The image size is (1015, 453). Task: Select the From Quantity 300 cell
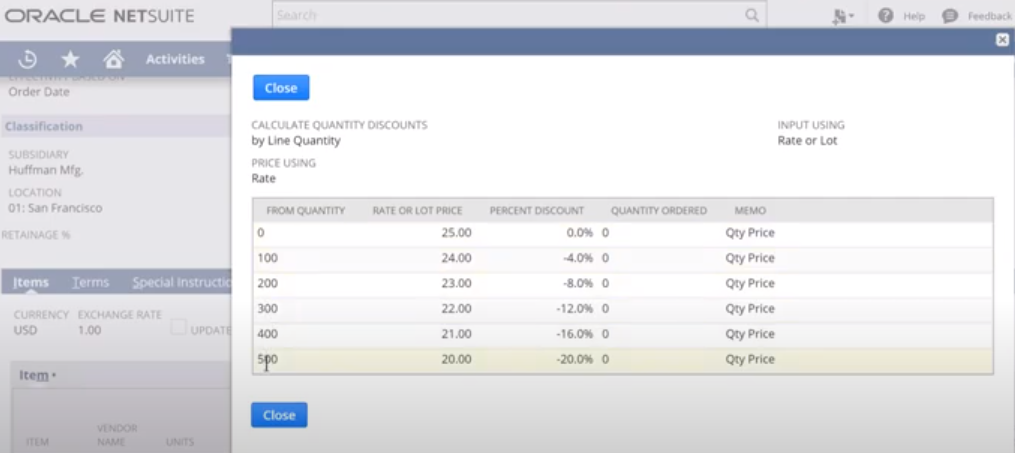tap(267, 308)
